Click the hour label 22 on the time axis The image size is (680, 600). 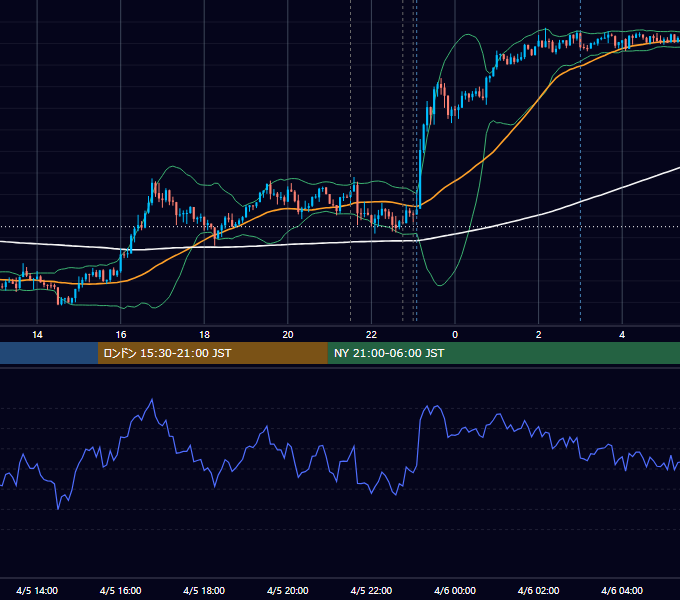[371, 335]
